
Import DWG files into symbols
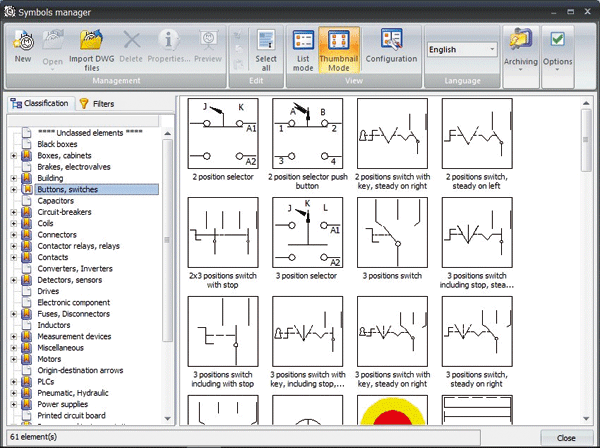(91, 50)
